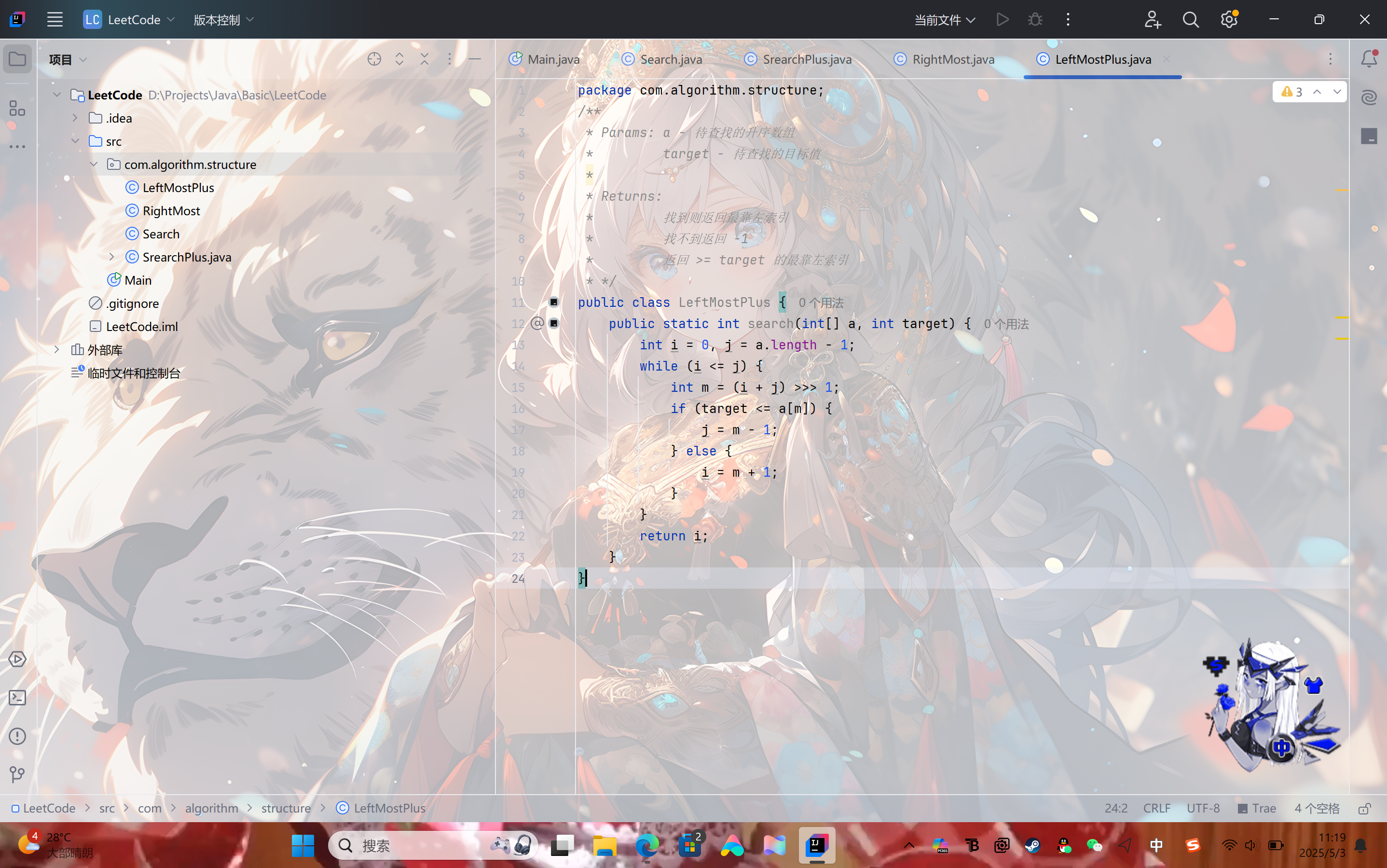
Task: Open the 版本控制 dropdown menu
Action: click(x=223, y=19)
